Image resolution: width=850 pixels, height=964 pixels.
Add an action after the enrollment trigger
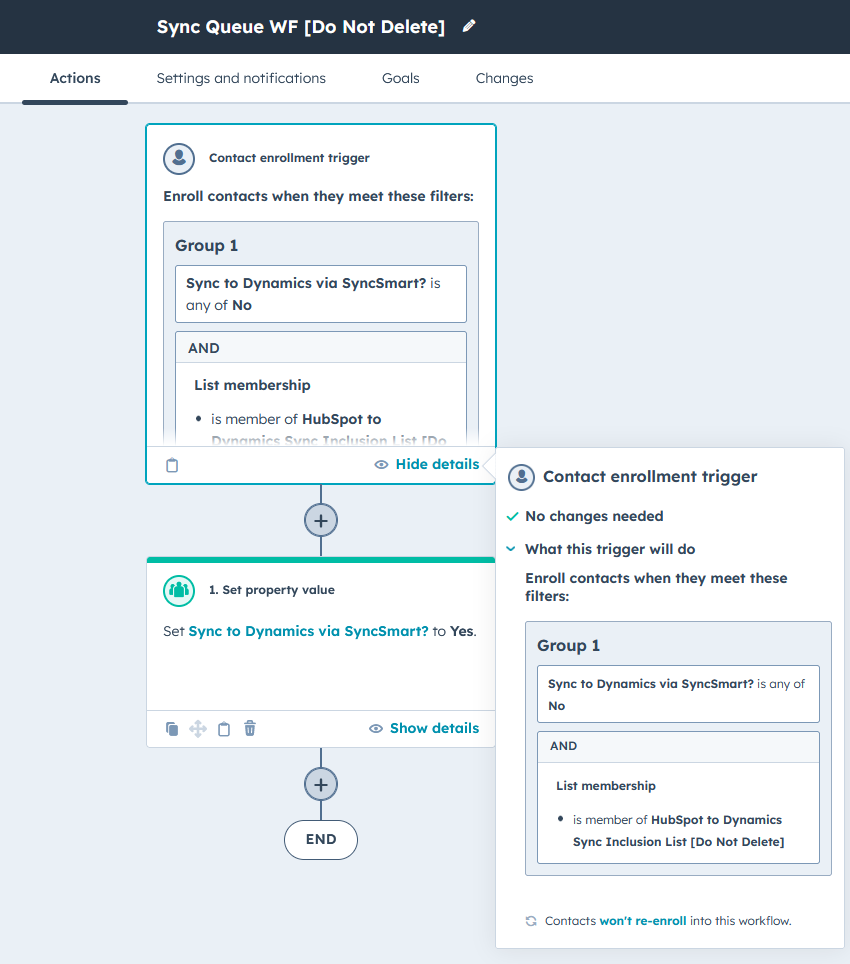[321, 521]
